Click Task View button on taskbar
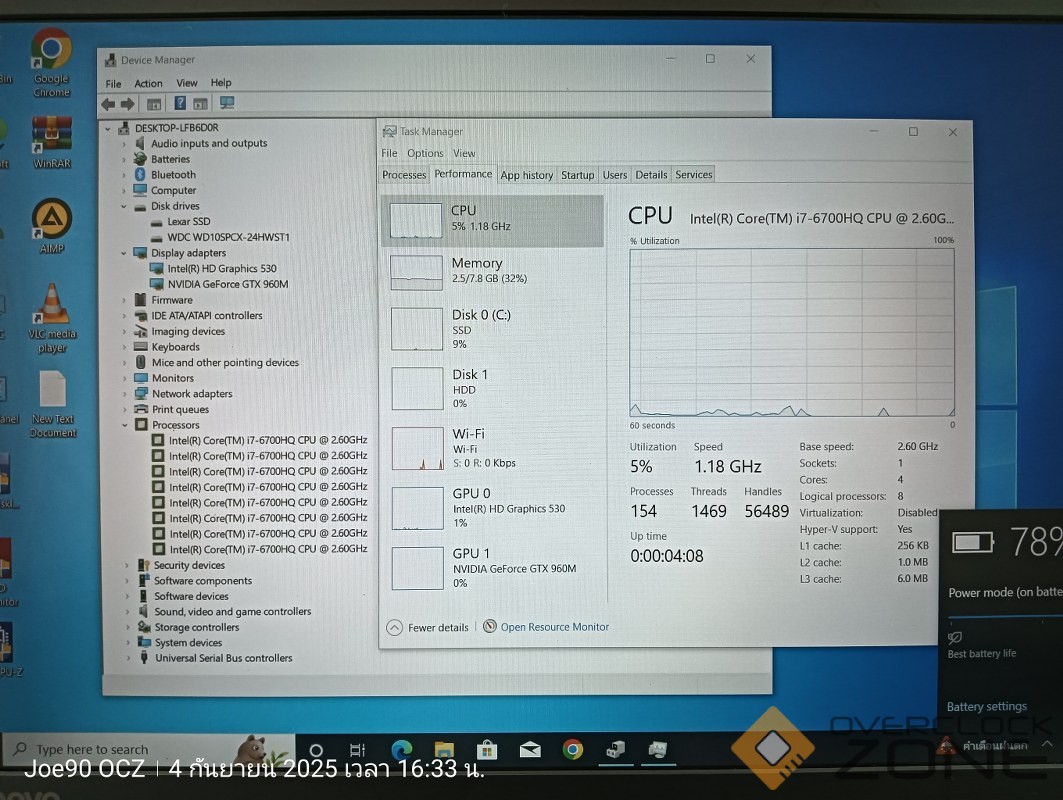Viewport: 1063px width, 800px height. (357, 750)
